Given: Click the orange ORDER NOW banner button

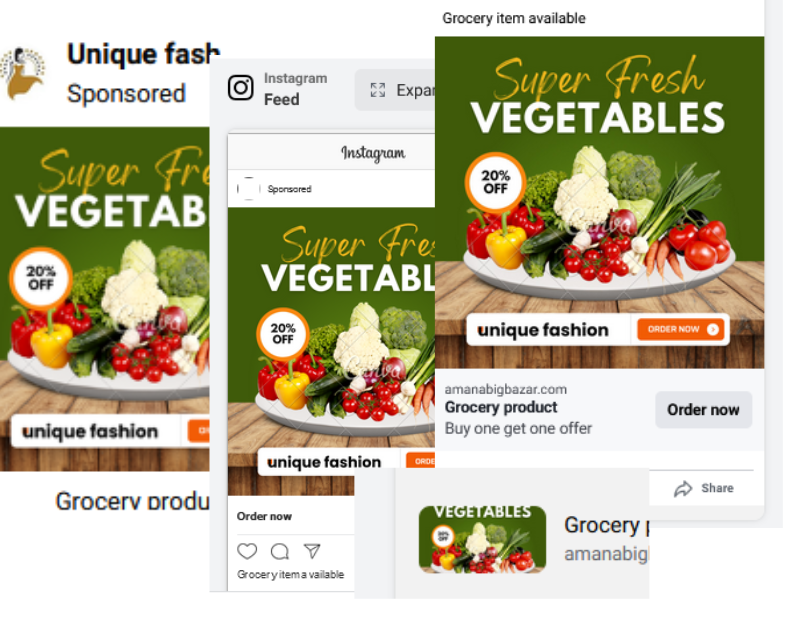Looking at the screenshot, I should pyautogui.click(x=680, y=329).
